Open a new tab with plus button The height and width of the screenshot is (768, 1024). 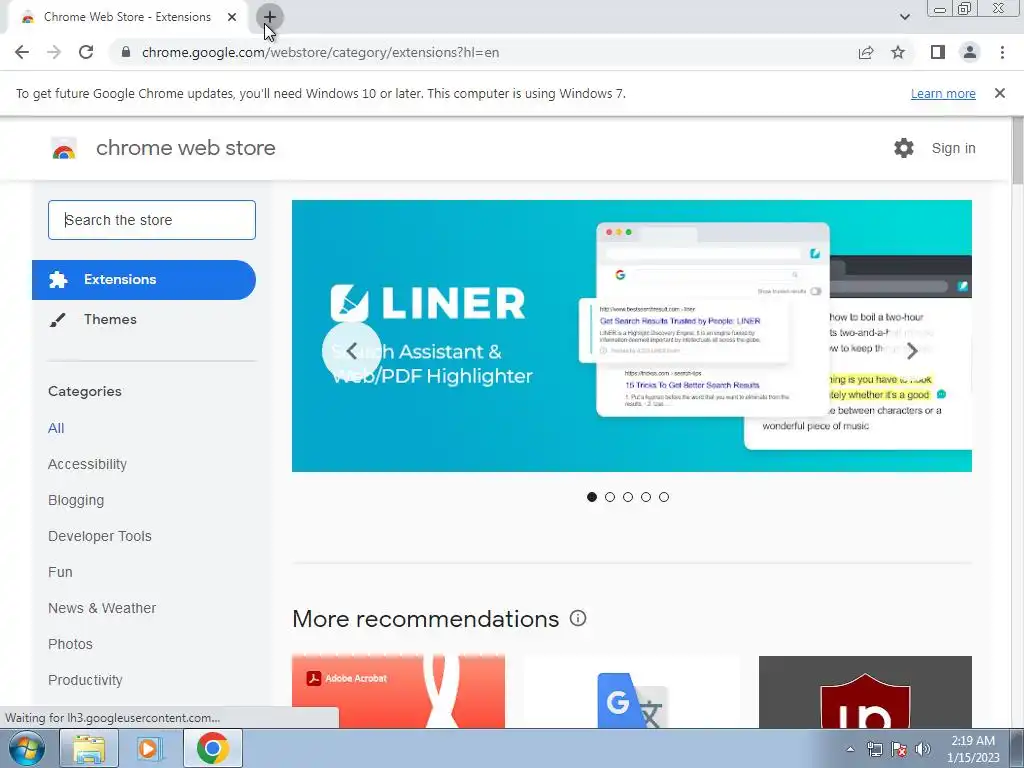pos(269,17)
